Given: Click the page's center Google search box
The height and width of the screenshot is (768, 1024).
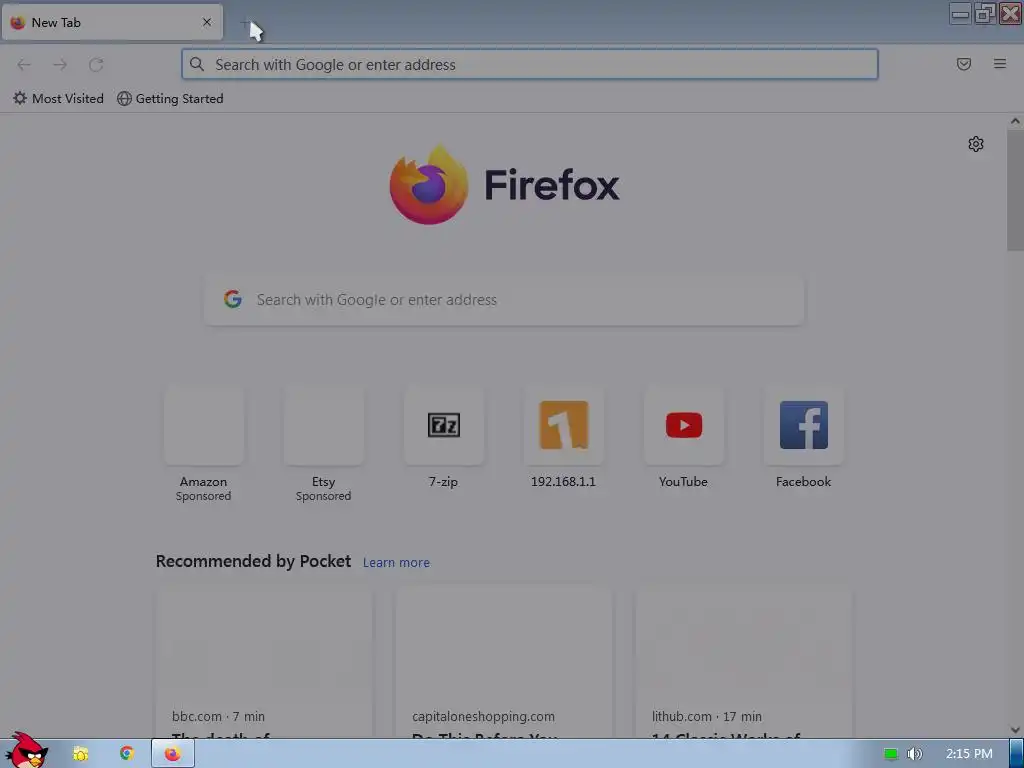Looking at the screenshot, I should (504, 300).
